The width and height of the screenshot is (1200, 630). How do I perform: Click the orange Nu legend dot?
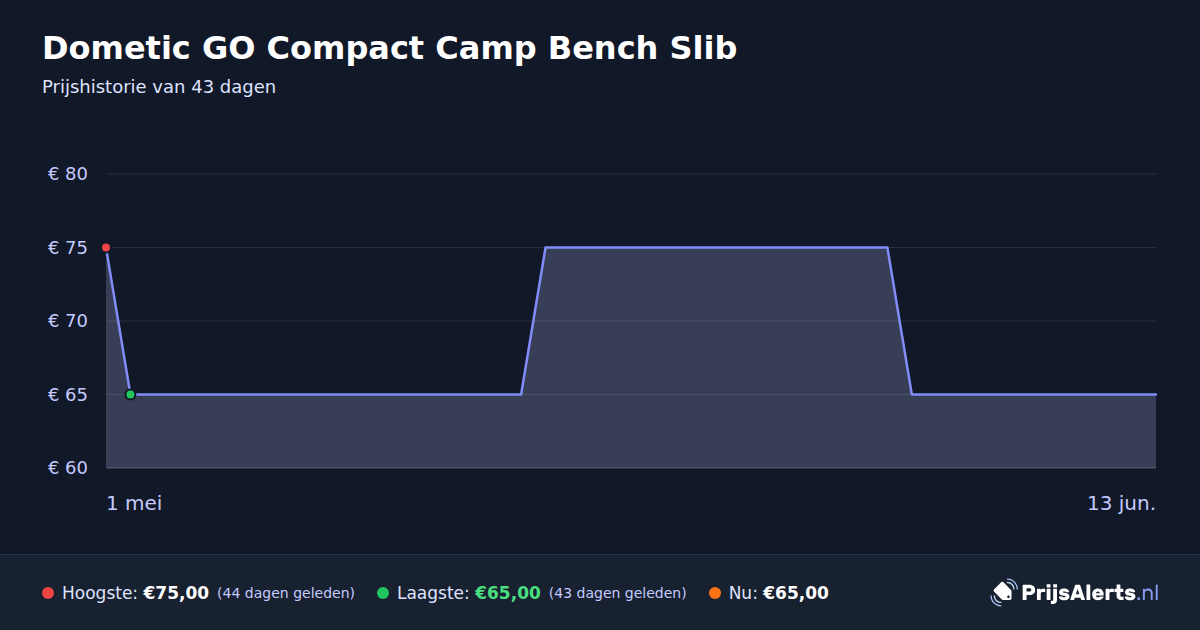point(715,593)
